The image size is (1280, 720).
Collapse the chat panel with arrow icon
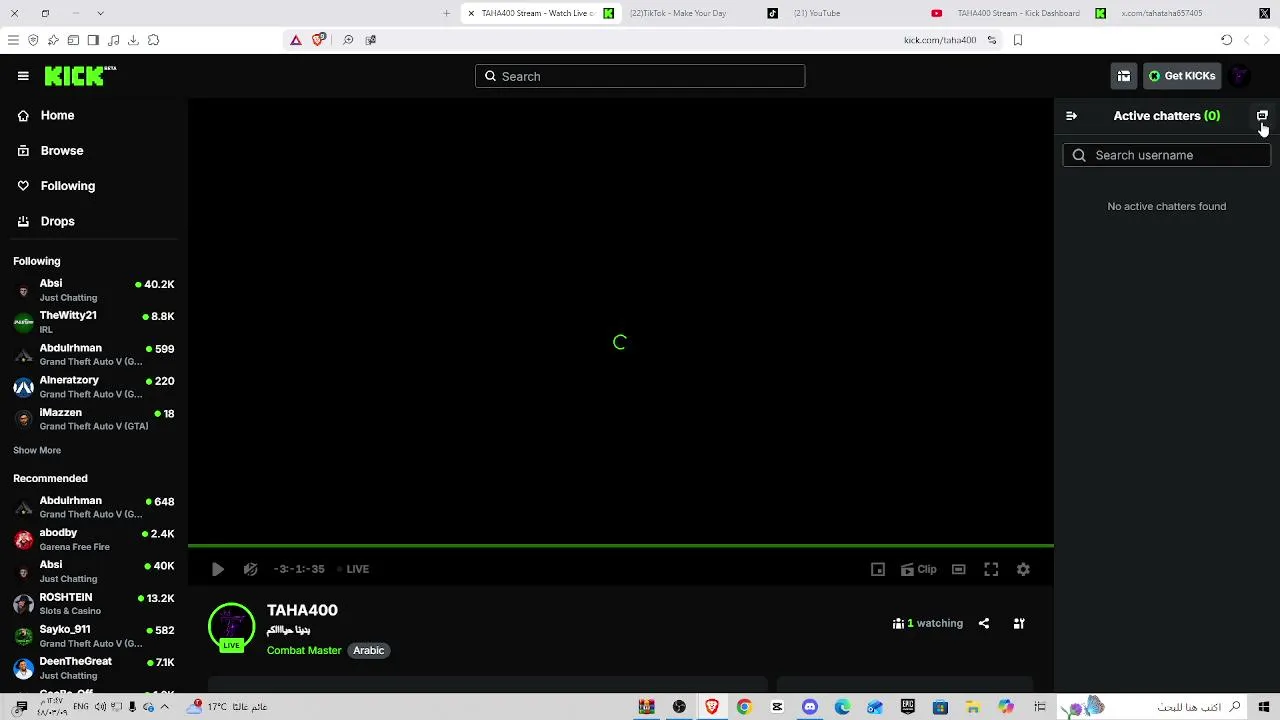(1071, 116)
